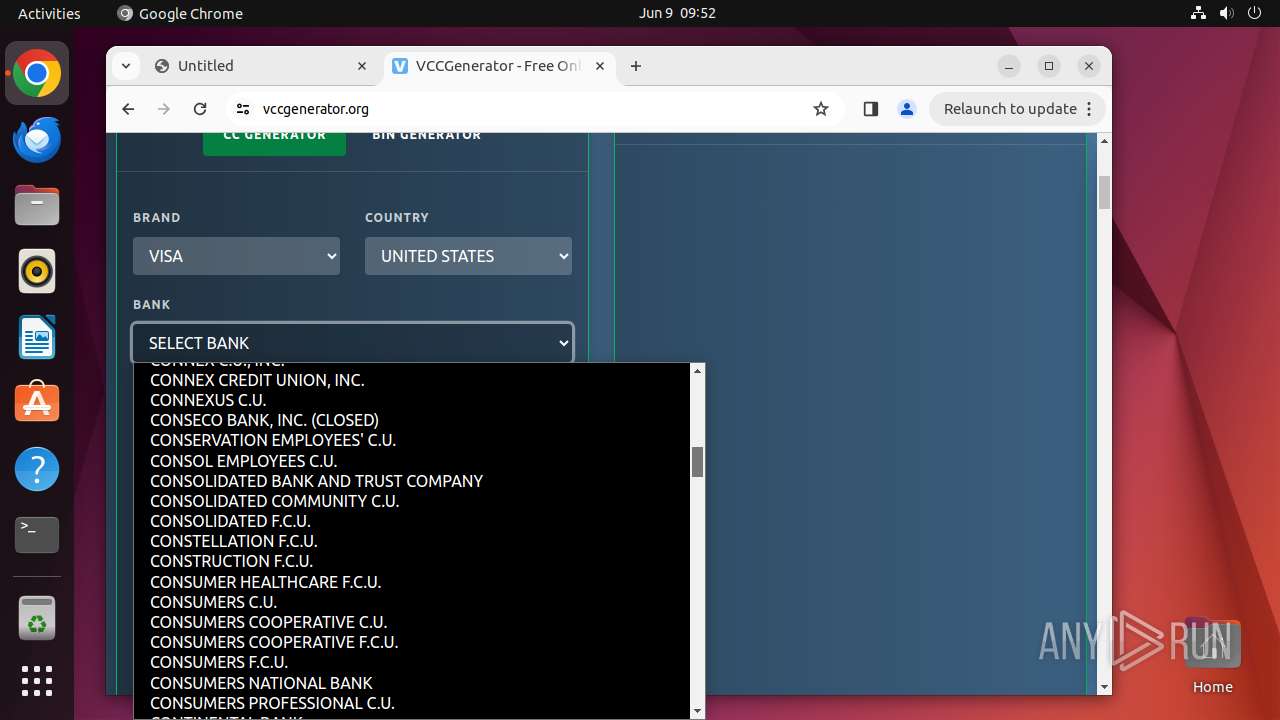Go back in Chrome browser

coord(128,109)
